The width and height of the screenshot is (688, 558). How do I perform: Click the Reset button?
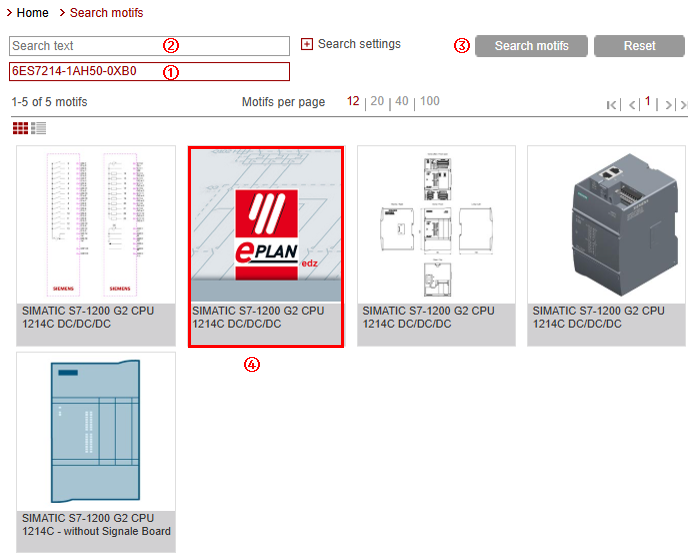[x=639, y=46]
